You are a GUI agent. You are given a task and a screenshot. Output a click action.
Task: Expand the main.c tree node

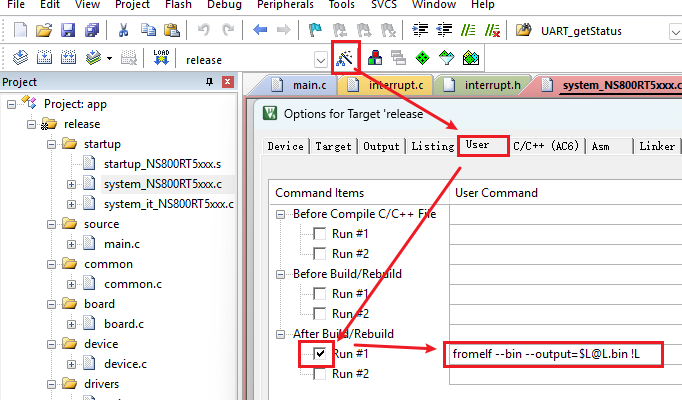pyautogui.click(x=71, y=244)
